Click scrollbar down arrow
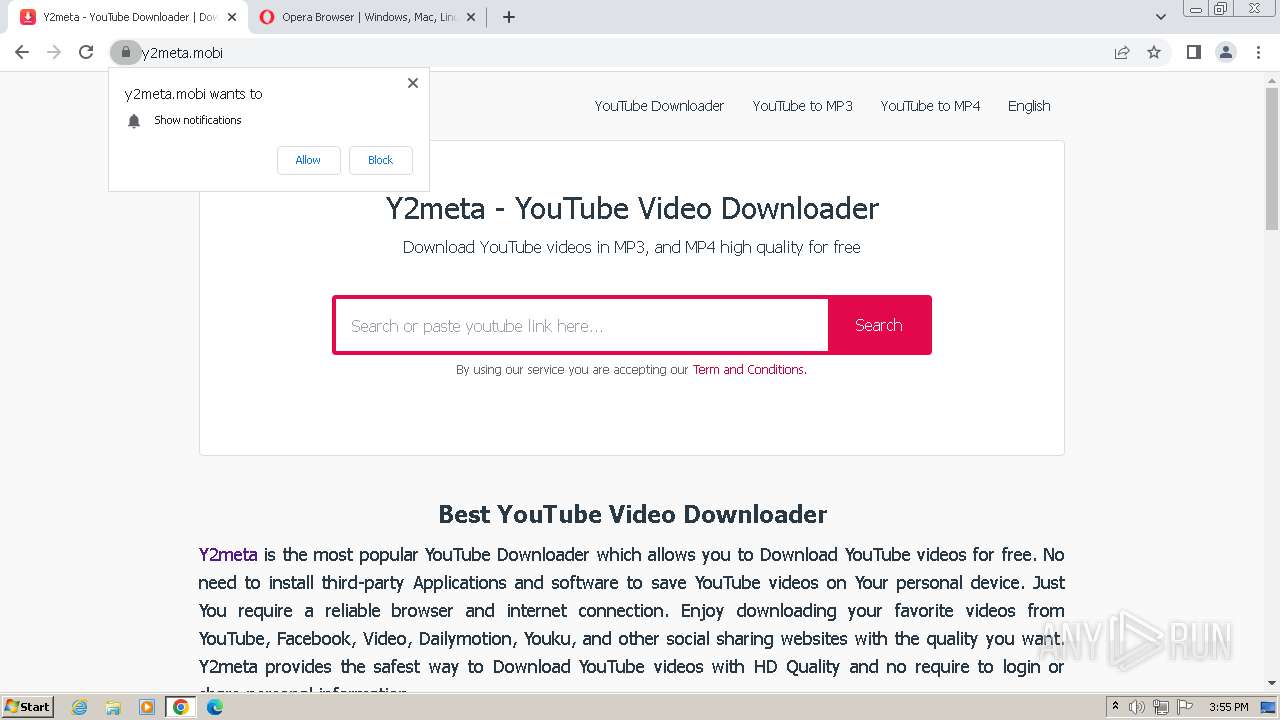This screenshot has height=720, width=1280. click(1271, 683)
